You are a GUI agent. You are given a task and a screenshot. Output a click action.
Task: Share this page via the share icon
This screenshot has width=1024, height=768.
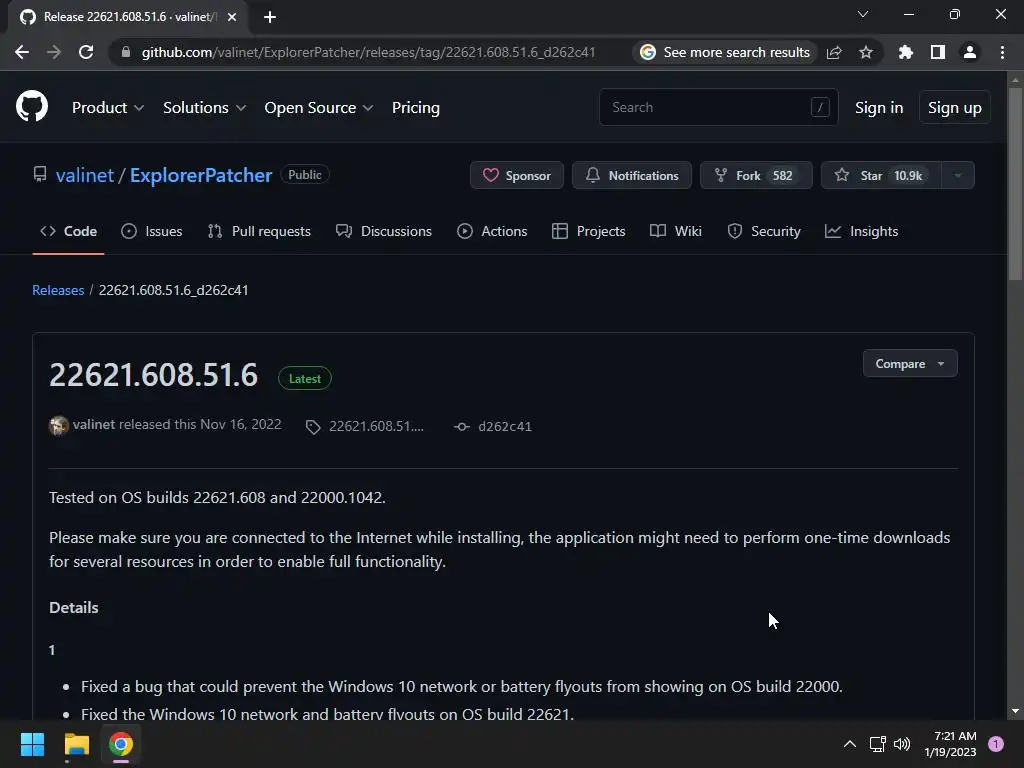coord(834,52)
